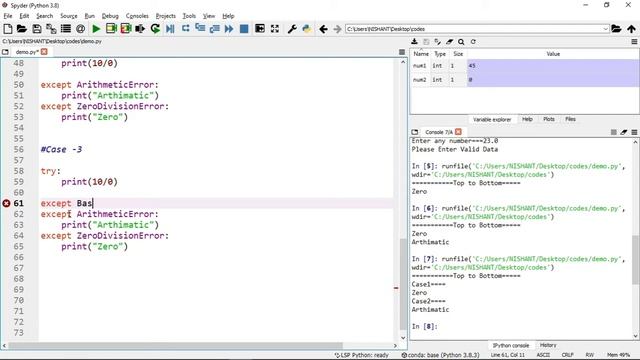Open Variable explorer options menu
The width and height of the screenshot is (640, 360).
(634, 42)
